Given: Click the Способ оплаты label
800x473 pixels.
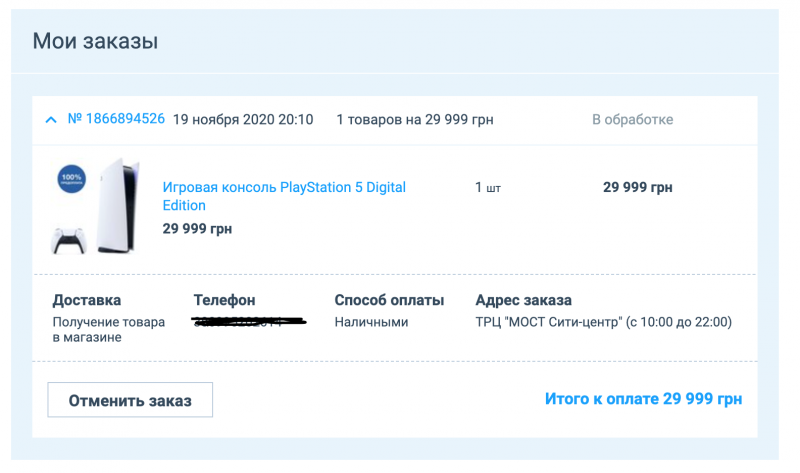Looking at the screenshot, I should coord(389,300).
